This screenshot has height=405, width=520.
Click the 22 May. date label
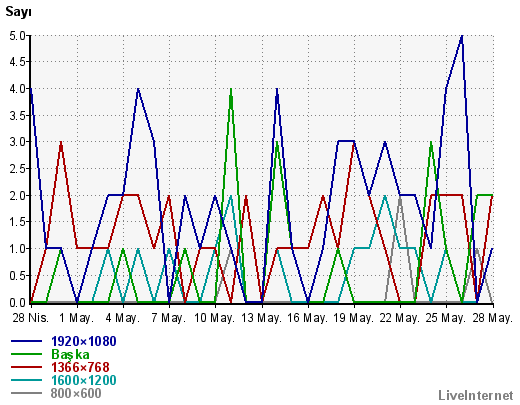pyautogui.click(x=400, y=318)
